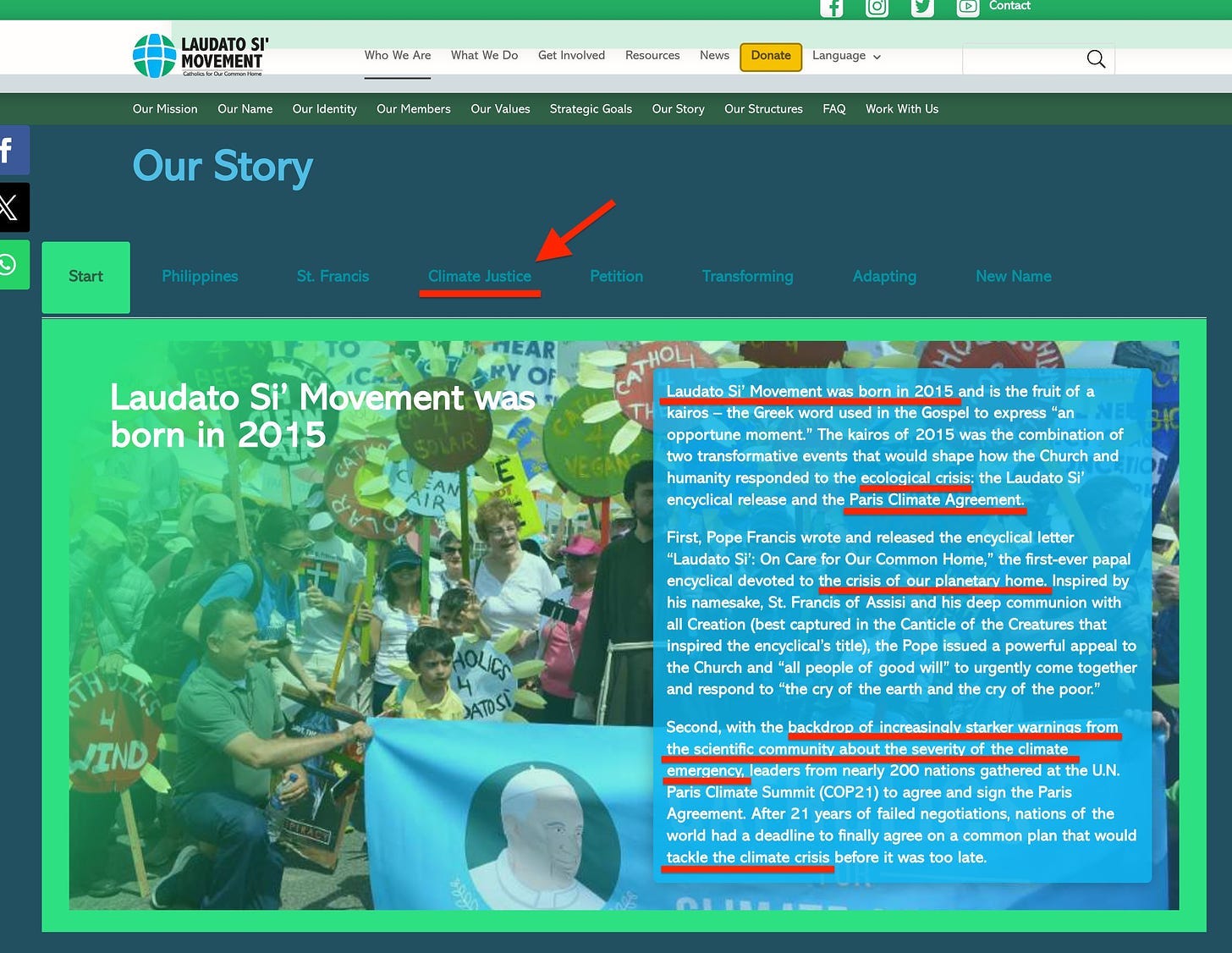This screenshot has height=953, width=1232.
Task: Go to Our Values page
Action: point(500,109)
